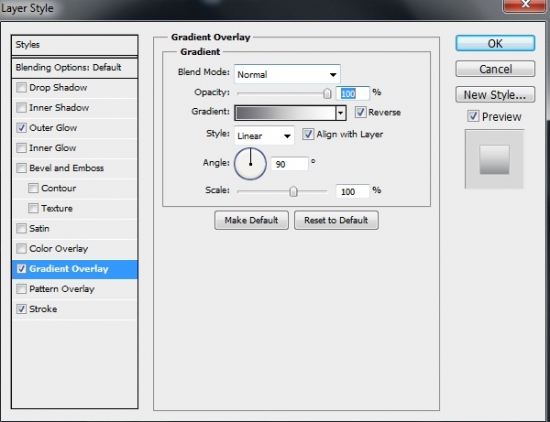The width and height of the screenshot is (550, 422).
Task: Disable the Outer Glow effect checkbox
Action: [21, 128]
